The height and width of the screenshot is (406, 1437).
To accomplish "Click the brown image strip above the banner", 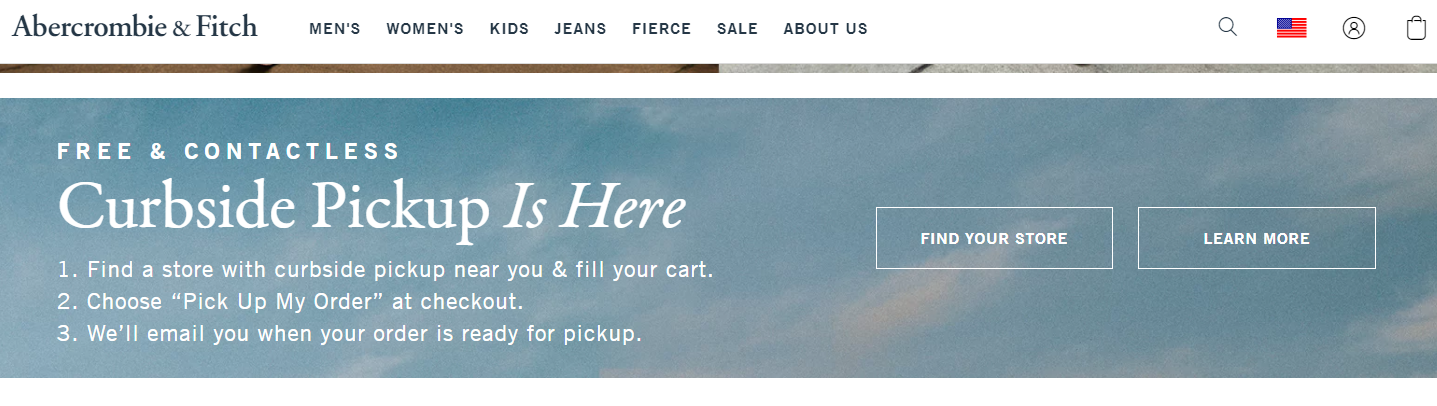I will tap(359, 68).
